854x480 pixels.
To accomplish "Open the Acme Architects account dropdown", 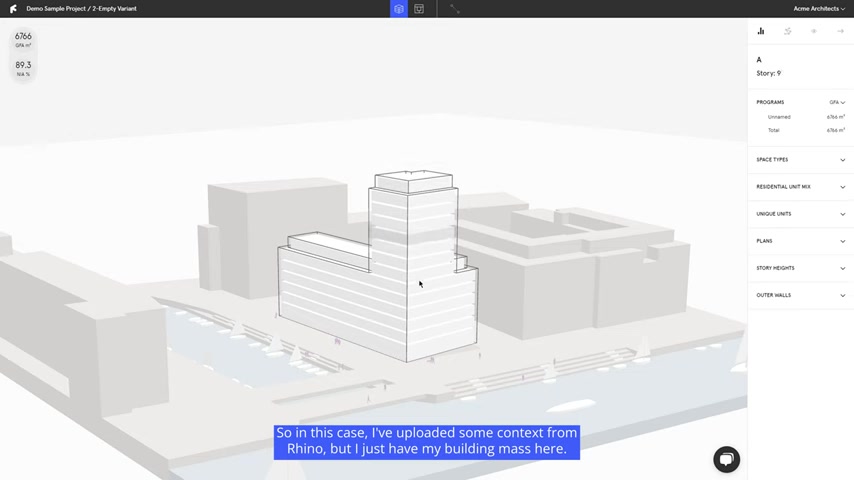I will (819, 9).
